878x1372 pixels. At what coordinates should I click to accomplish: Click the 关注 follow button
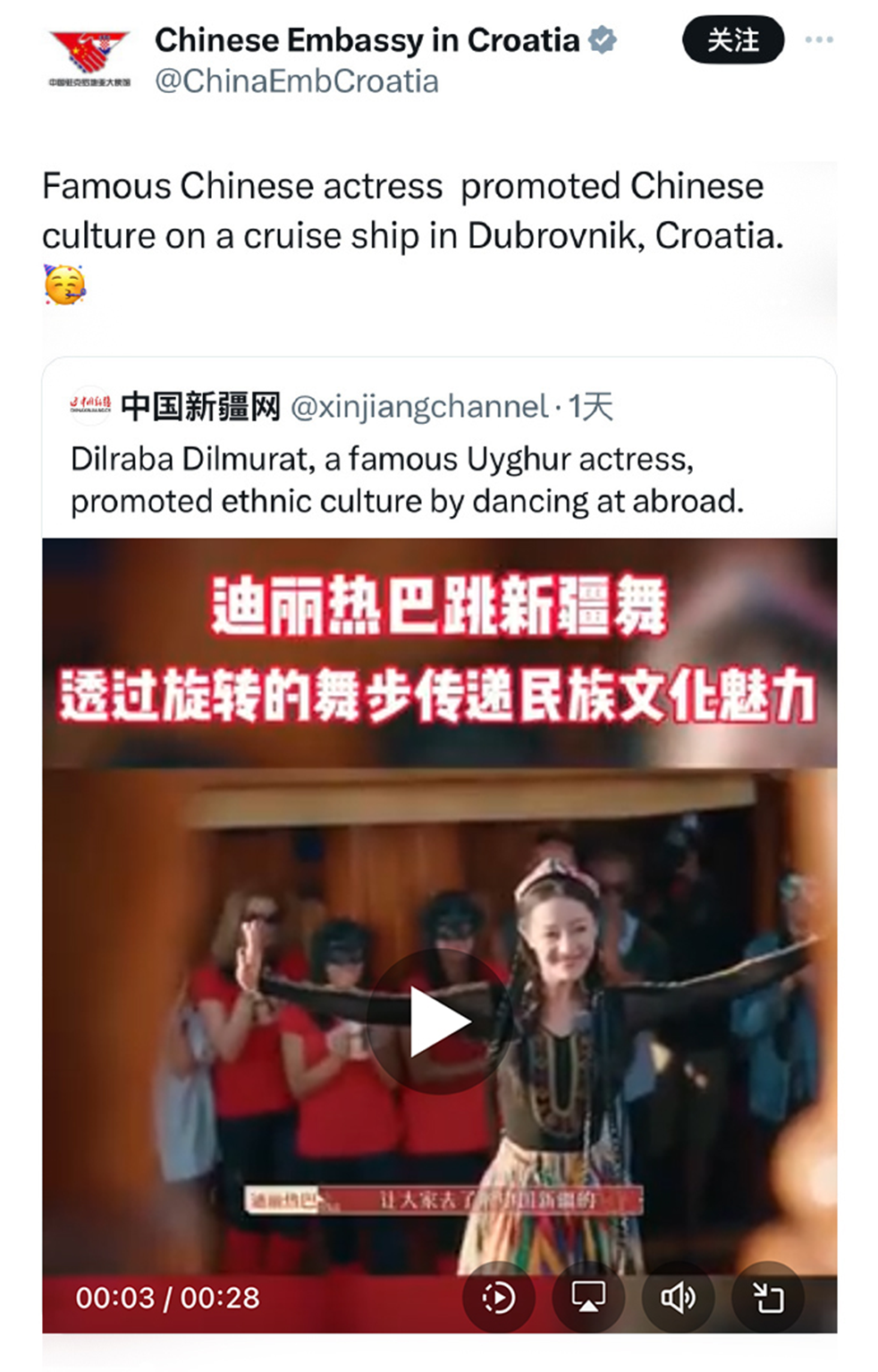tap(733, 41)
